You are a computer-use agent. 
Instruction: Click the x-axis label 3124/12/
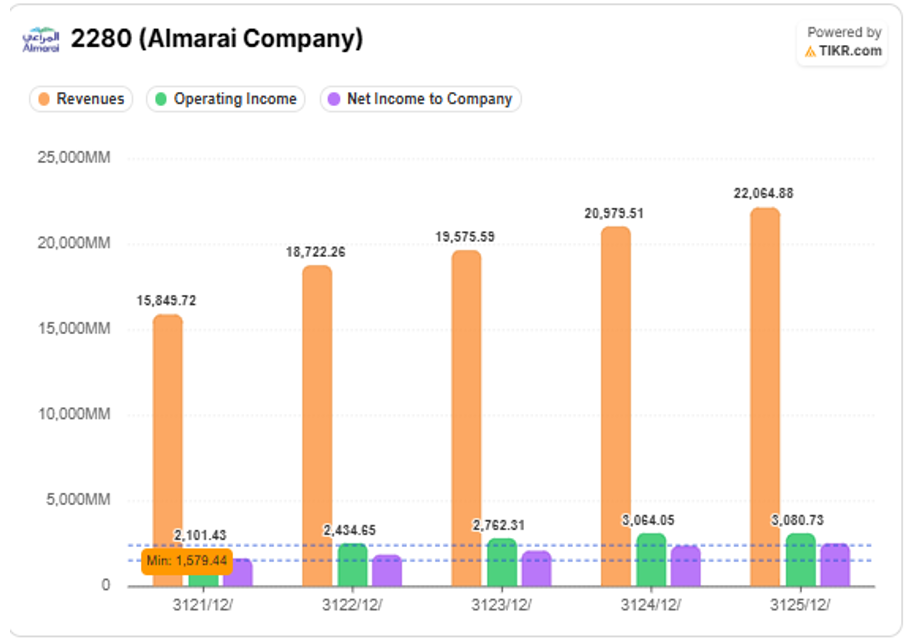651,605
